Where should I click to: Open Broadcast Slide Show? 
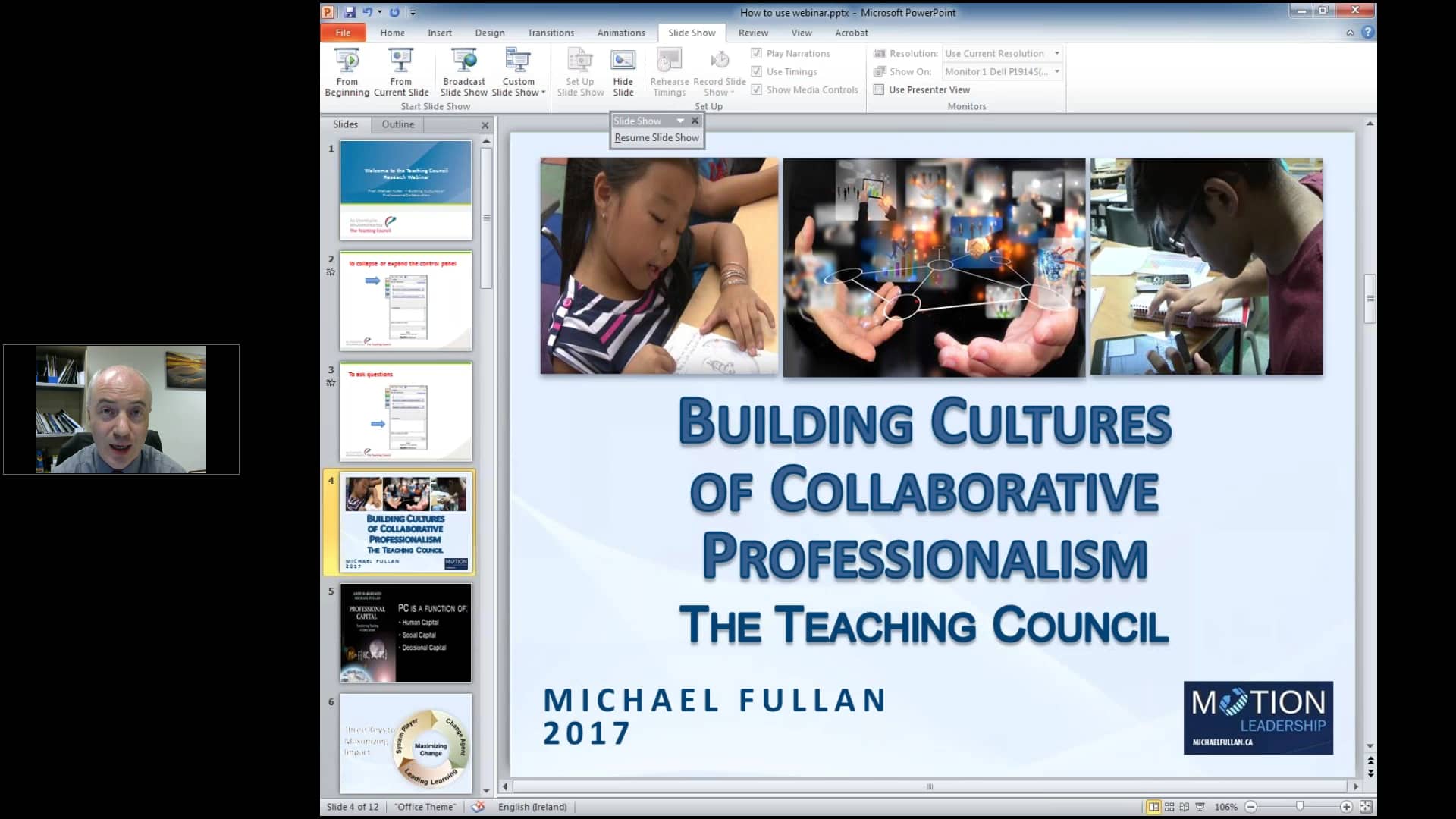coord(463,72)
